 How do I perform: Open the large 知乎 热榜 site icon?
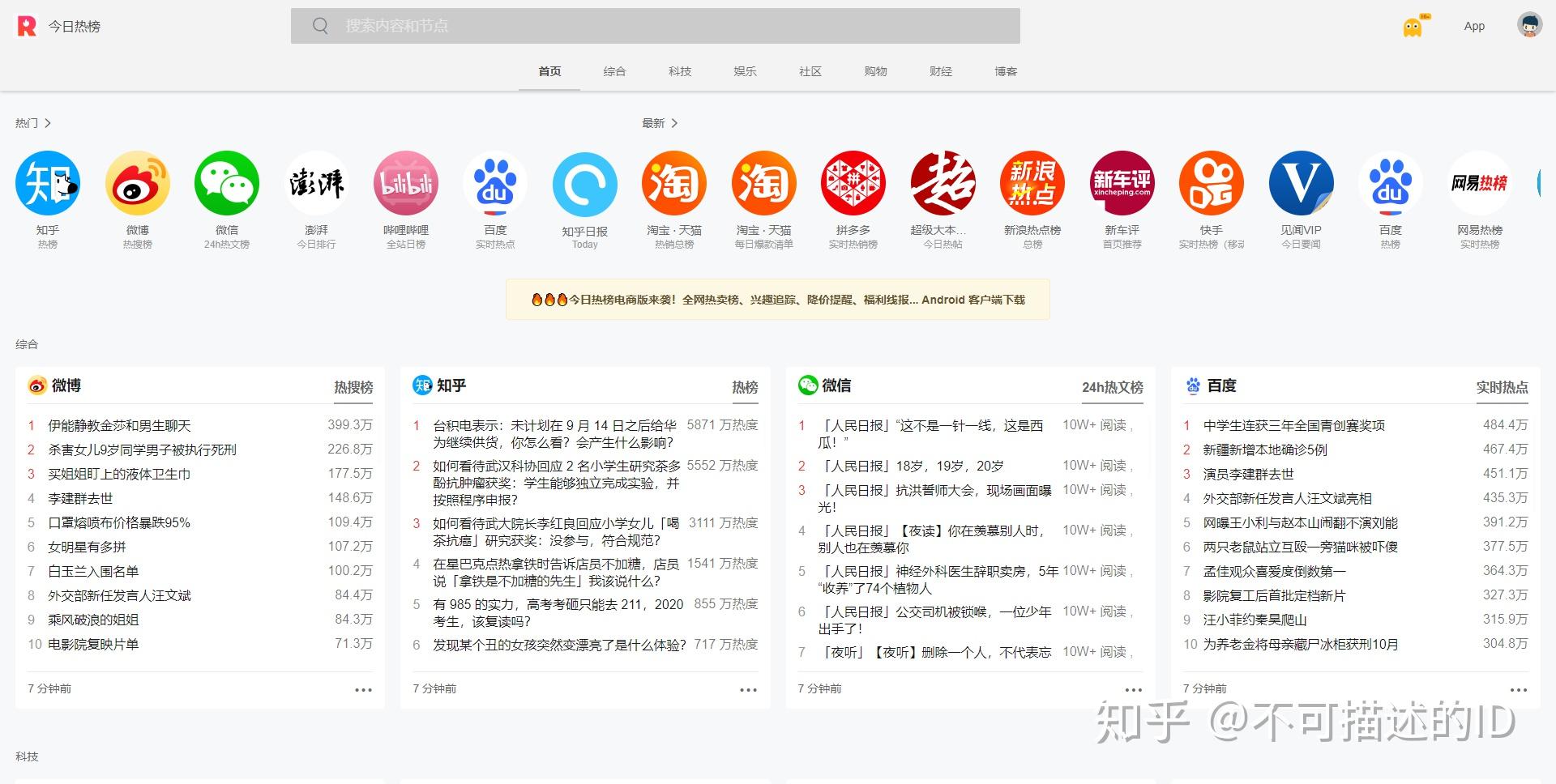[48, 183]
